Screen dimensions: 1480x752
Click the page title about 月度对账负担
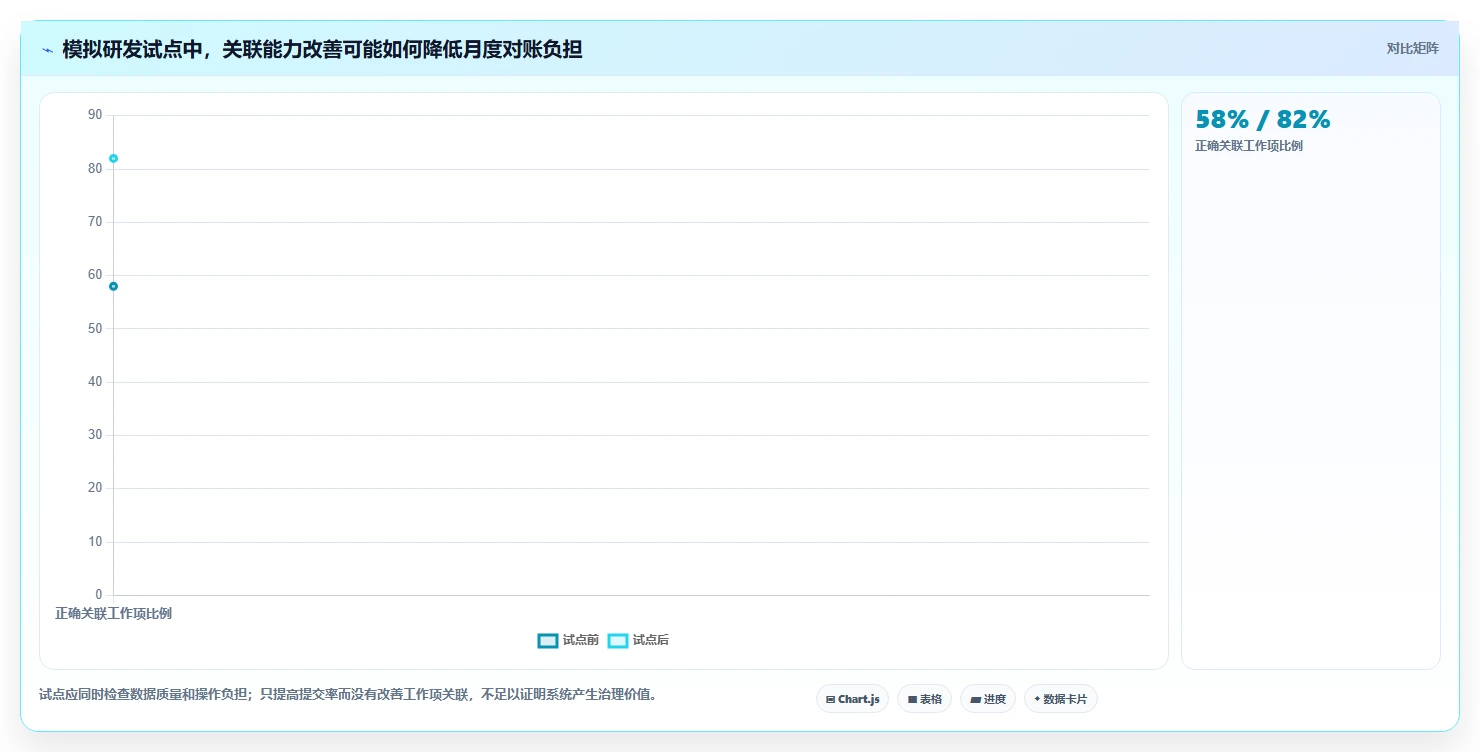point(322,49)
